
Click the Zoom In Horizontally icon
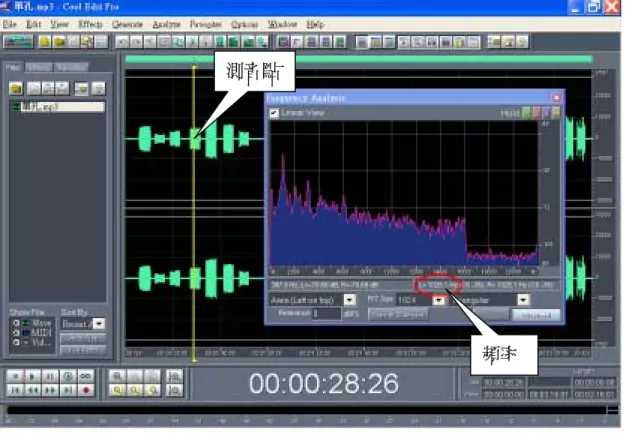pos(117,376)
